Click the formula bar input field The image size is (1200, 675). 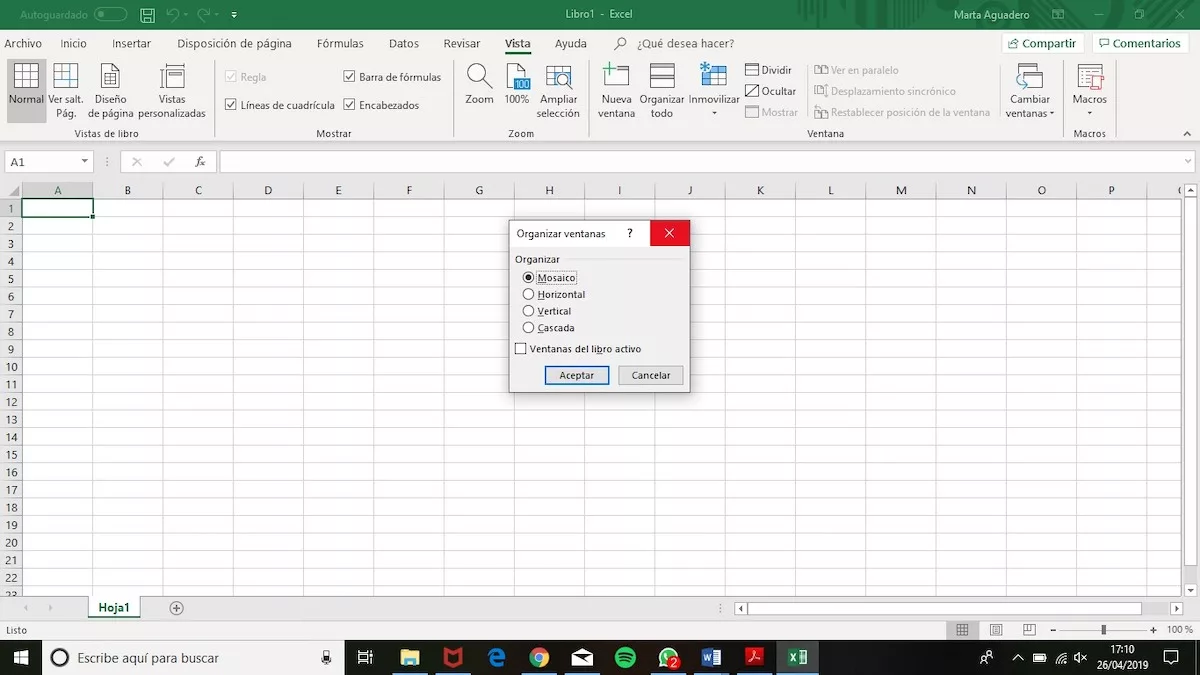pyautogui.click(x=700, y=162)
